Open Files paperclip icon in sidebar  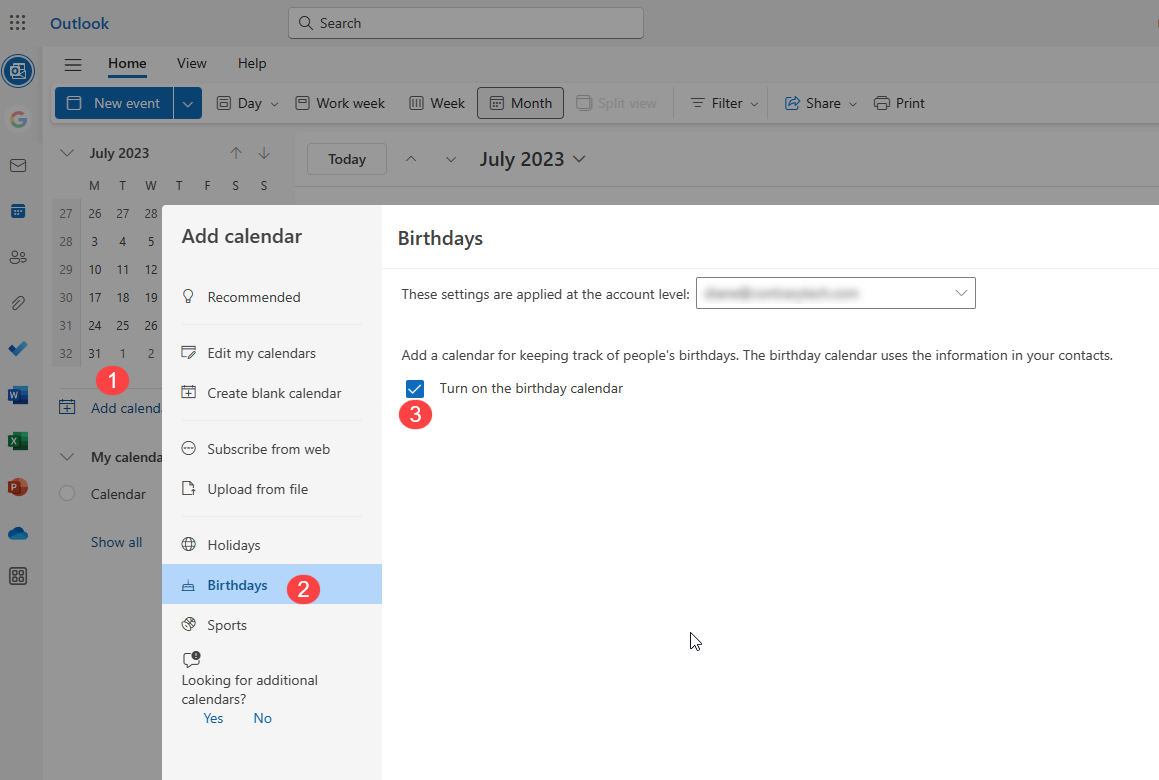click(18, 303)
